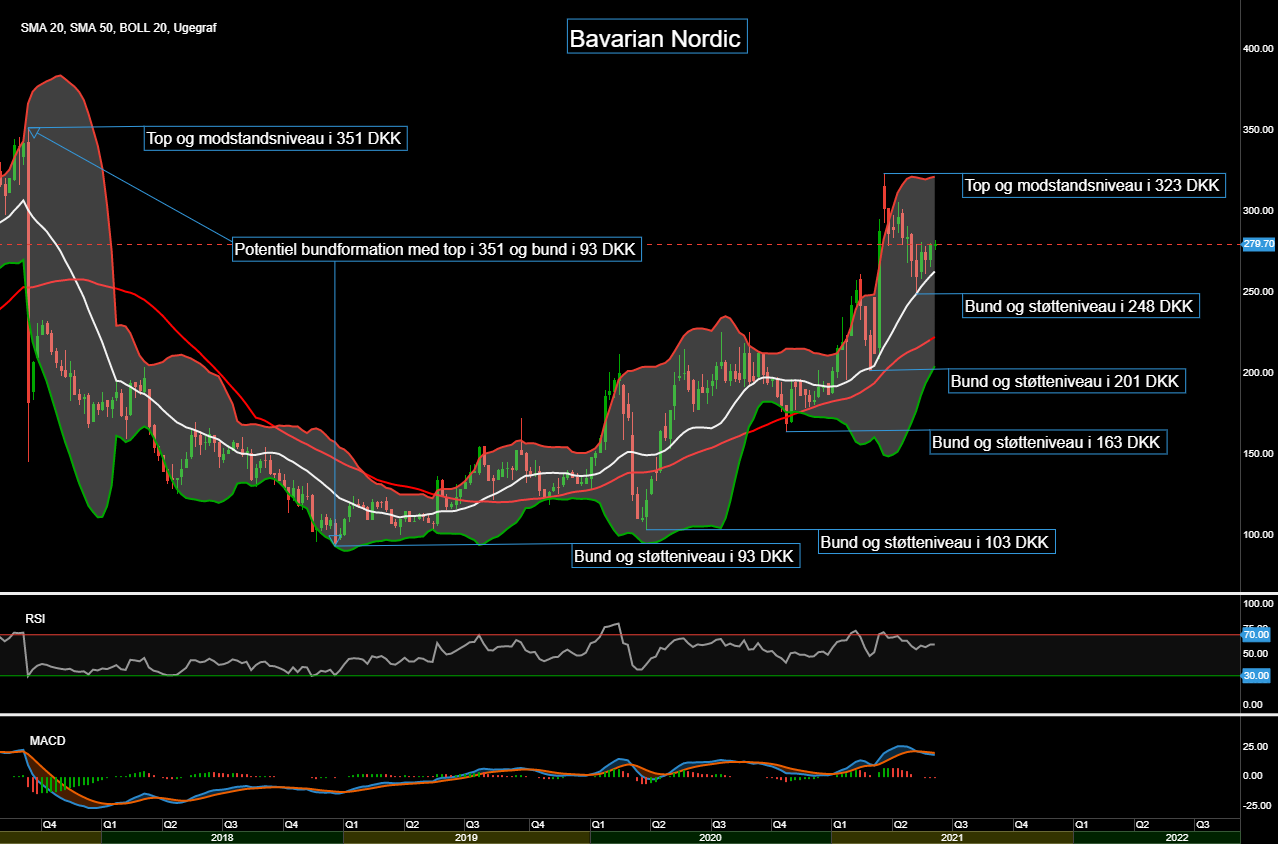Viewport: 1278px width, 844px height.
Task: Click the current price tag 279.70
Action: point(1257,244)
